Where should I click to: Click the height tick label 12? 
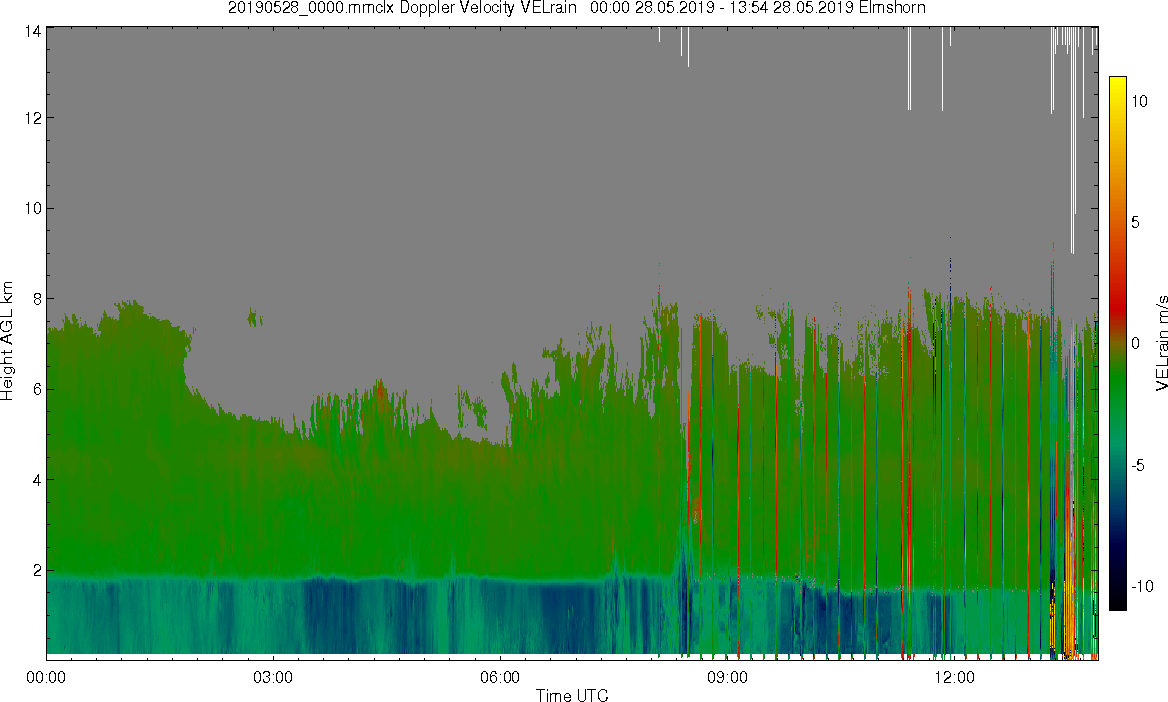point(32,118)
